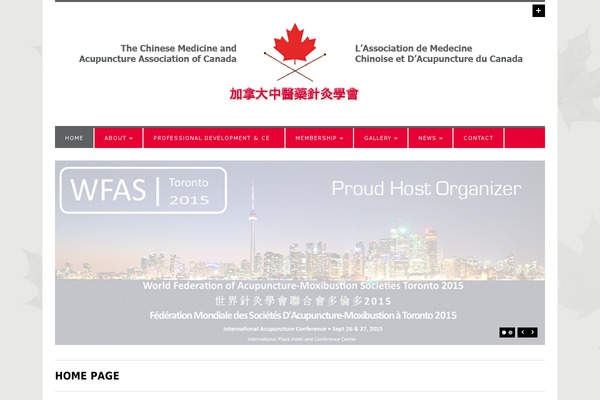The image size is (600, 400).
Task: Open Professional Development & CE page
Action: 212,138
